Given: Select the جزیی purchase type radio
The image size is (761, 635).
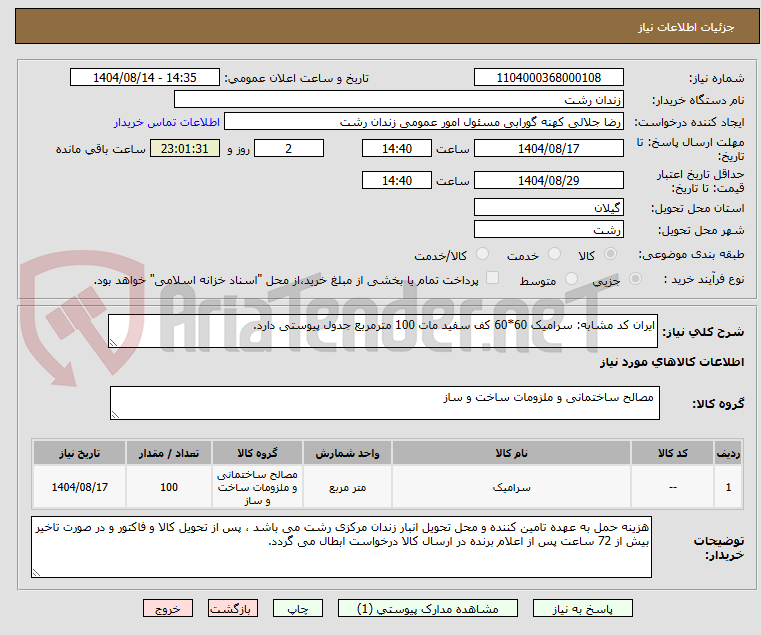Looking at the screenshot, I should click(635, 279).
